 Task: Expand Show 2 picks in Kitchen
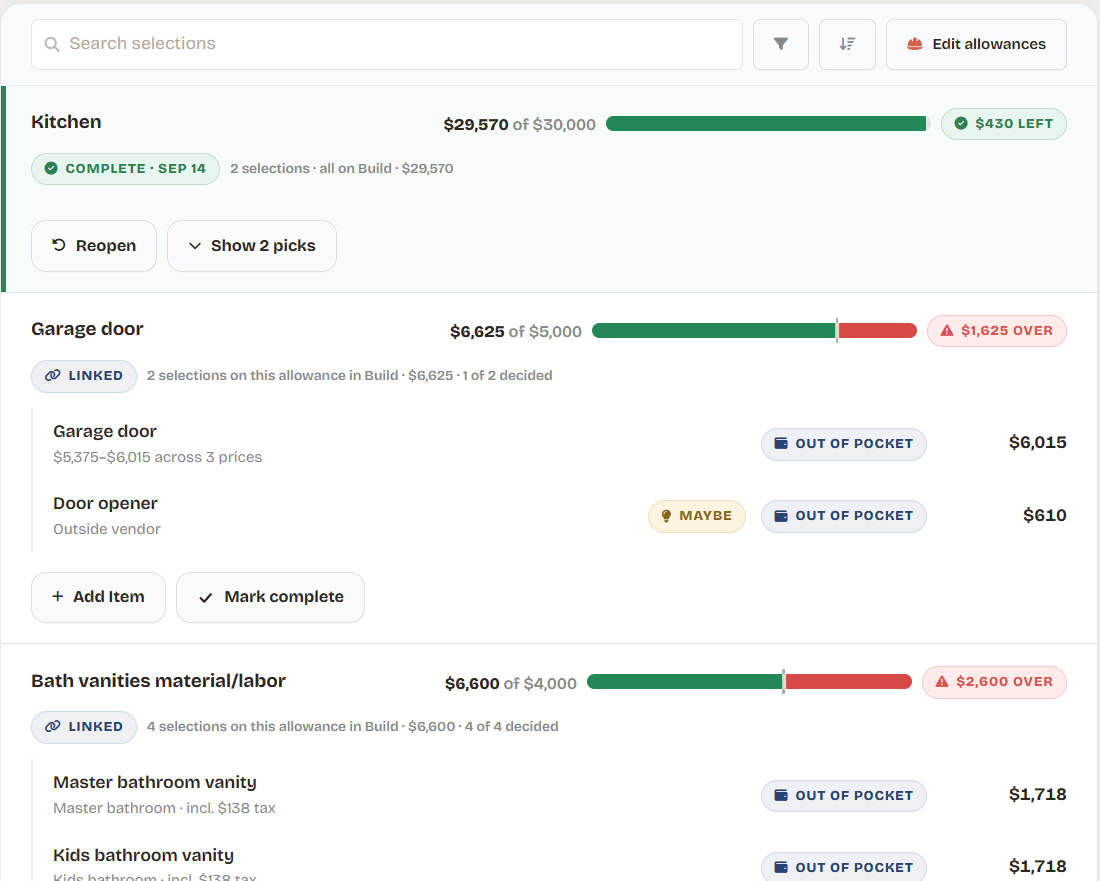pos(252,246)
